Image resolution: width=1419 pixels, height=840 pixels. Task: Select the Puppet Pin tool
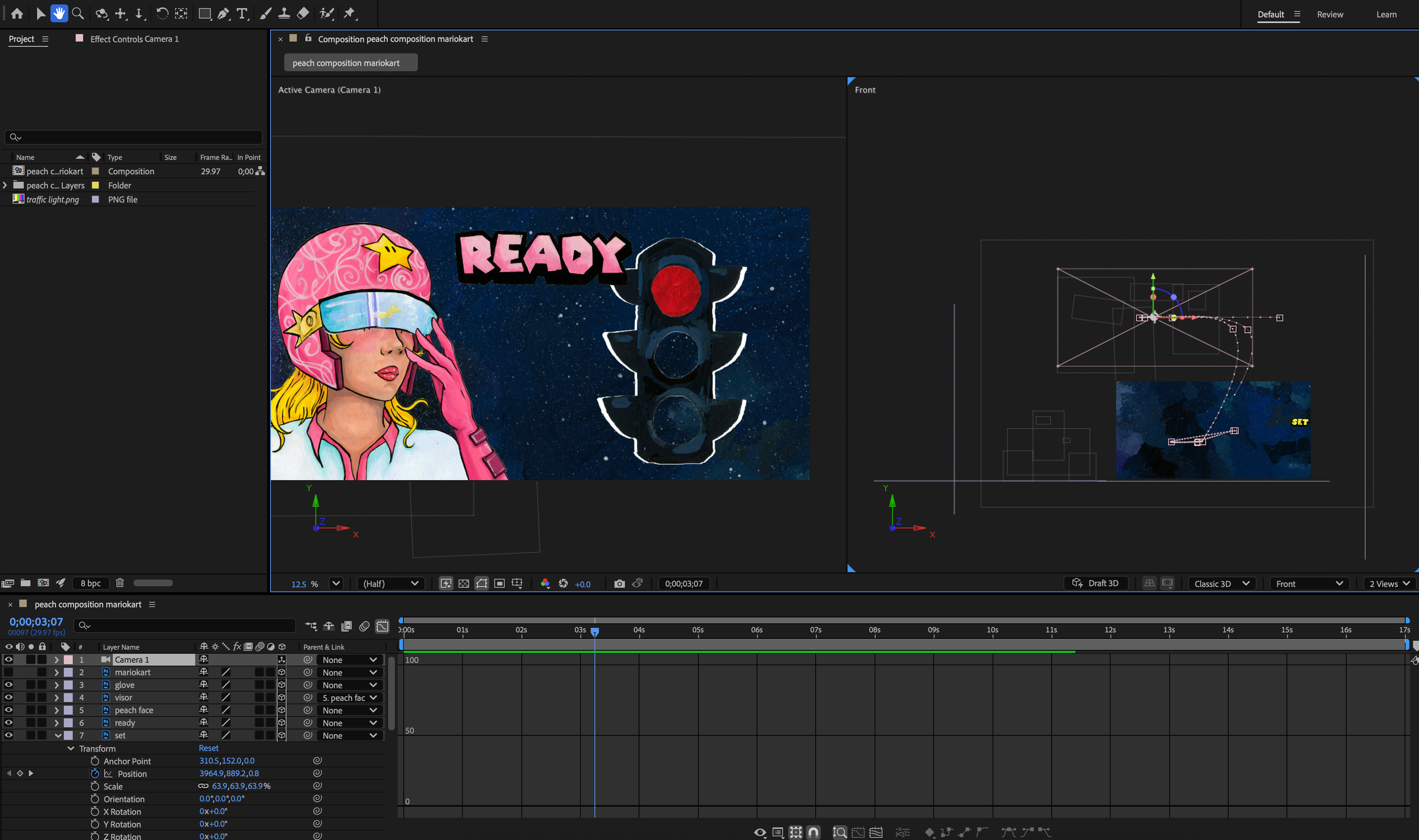pyautogui.click(x=349, y=13)
